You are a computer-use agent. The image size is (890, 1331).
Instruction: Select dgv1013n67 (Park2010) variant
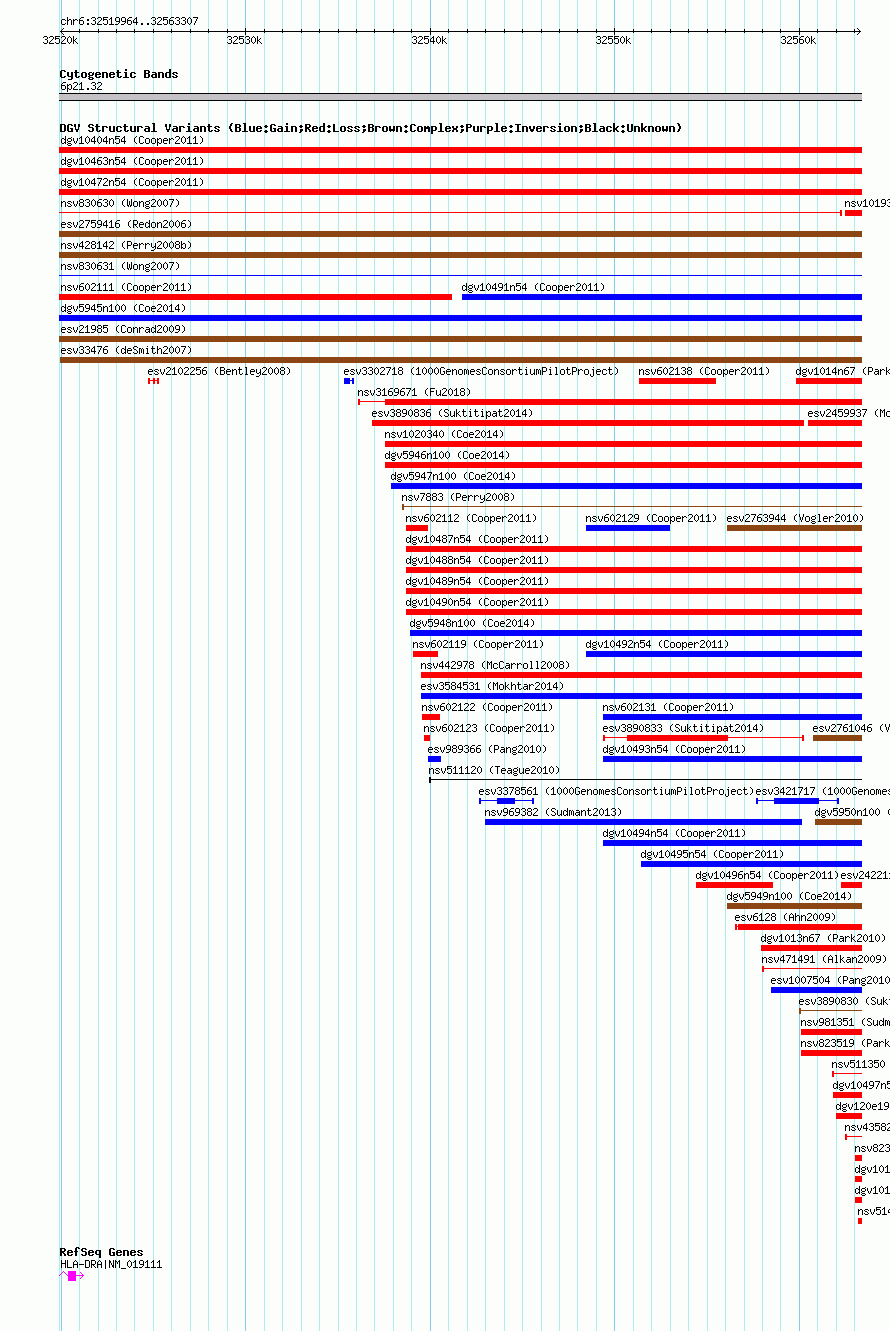point(811,948)
